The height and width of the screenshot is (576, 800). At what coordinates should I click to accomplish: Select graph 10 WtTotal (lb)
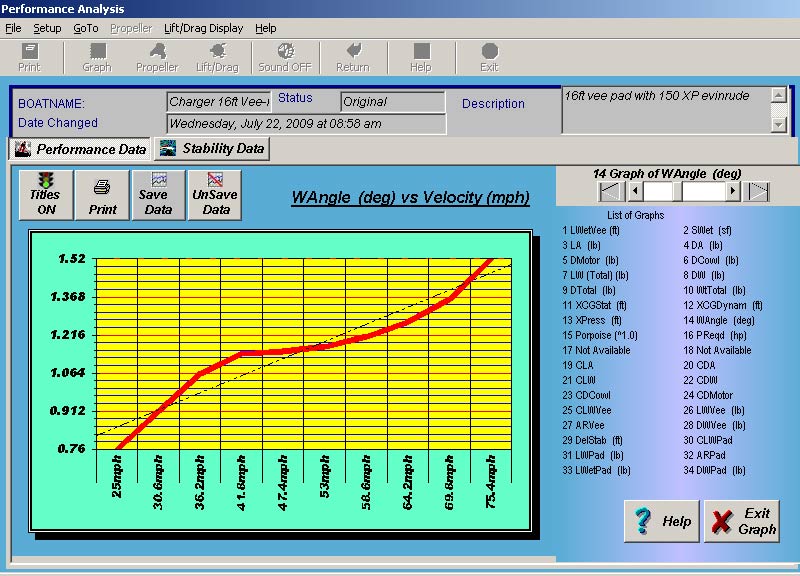[x=714, y=290]
